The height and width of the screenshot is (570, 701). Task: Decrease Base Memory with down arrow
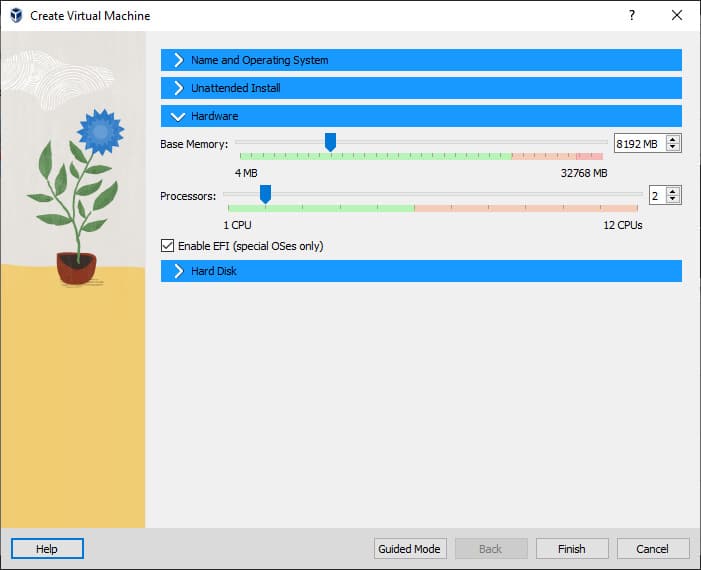[x=673, y=148]
